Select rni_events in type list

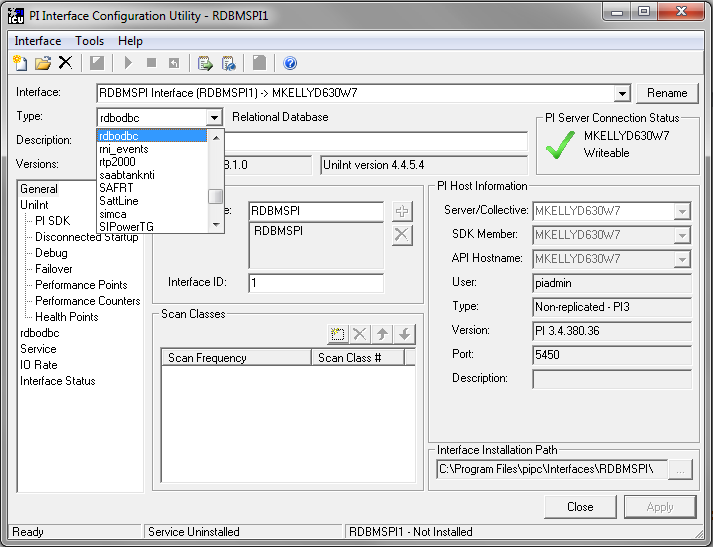[x=152, y=149]
